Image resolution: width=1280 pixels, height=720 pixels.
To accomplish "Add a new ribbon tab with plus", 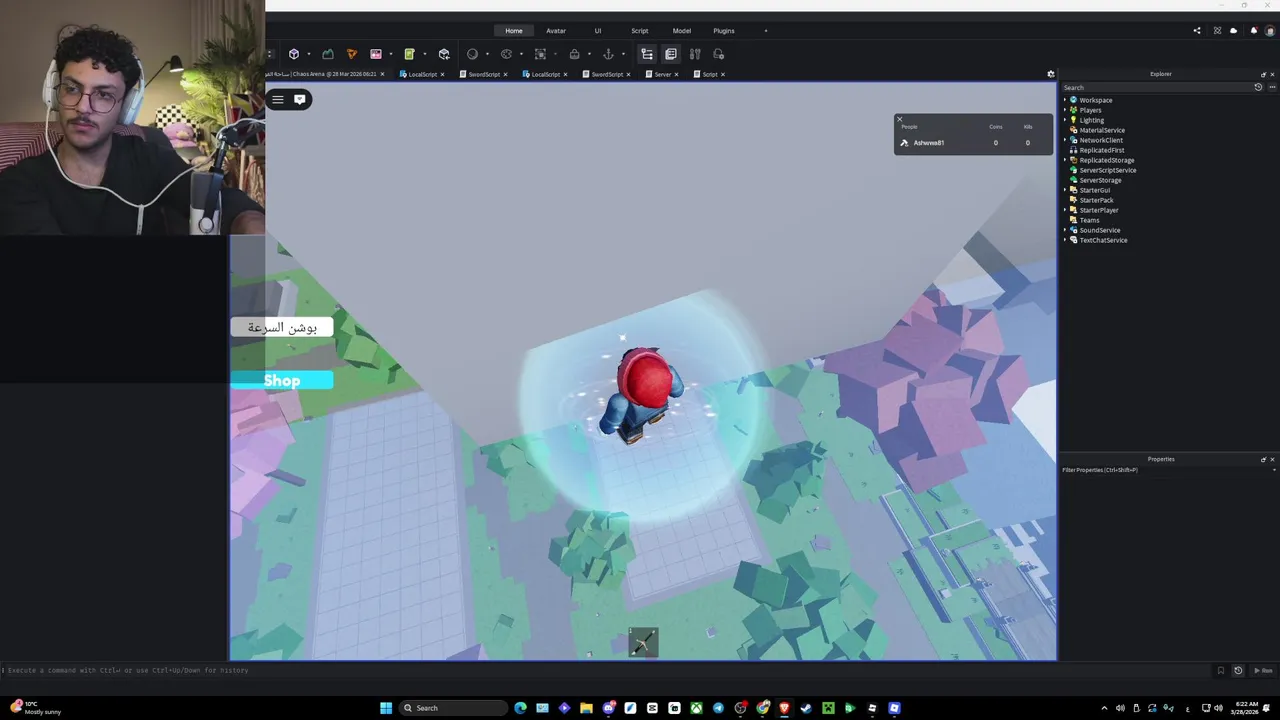I will (766, 31).
